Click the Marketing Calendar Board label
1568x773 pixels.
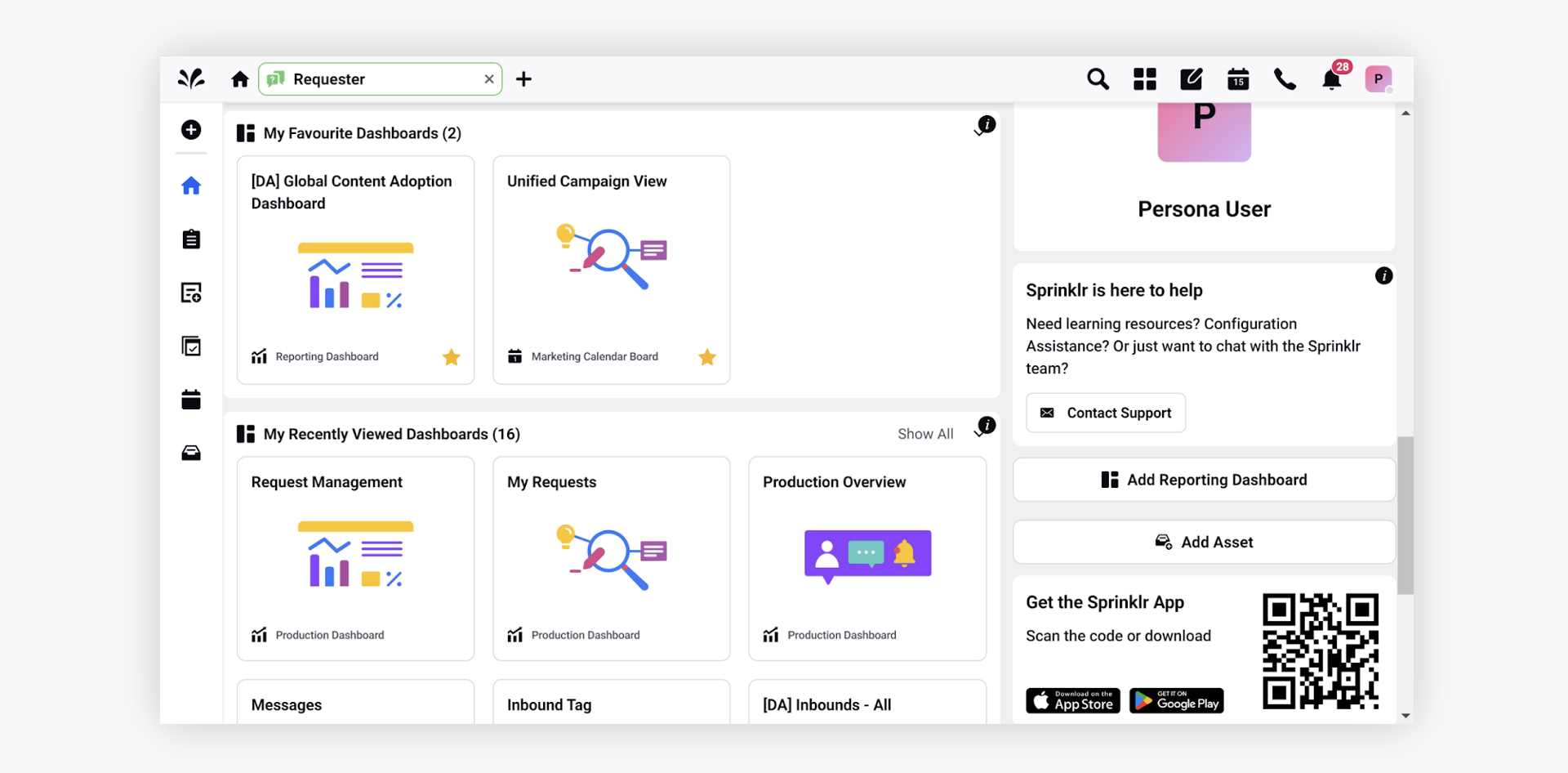tap(595, 357)
